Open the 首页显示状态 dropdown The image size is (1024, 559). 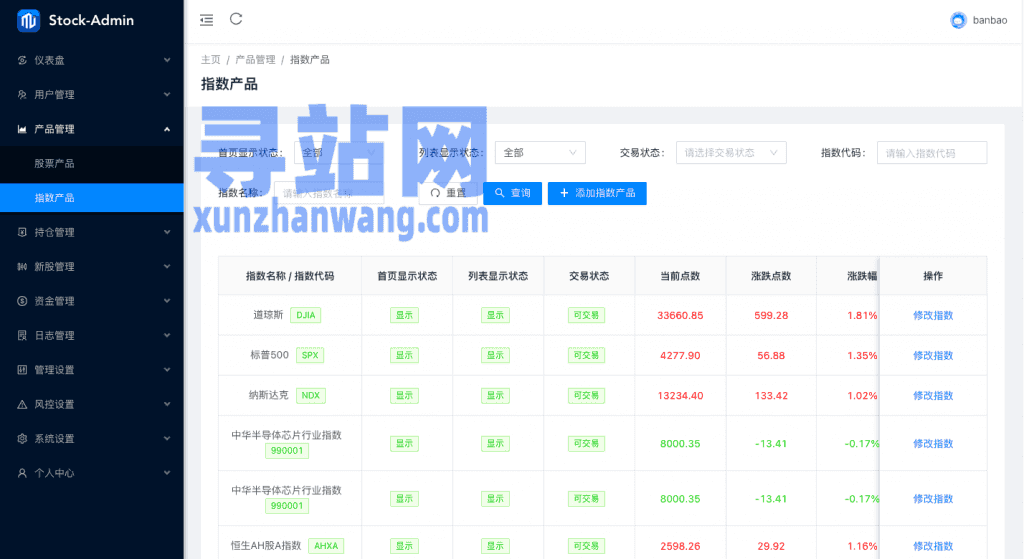[x=339, y=153]
